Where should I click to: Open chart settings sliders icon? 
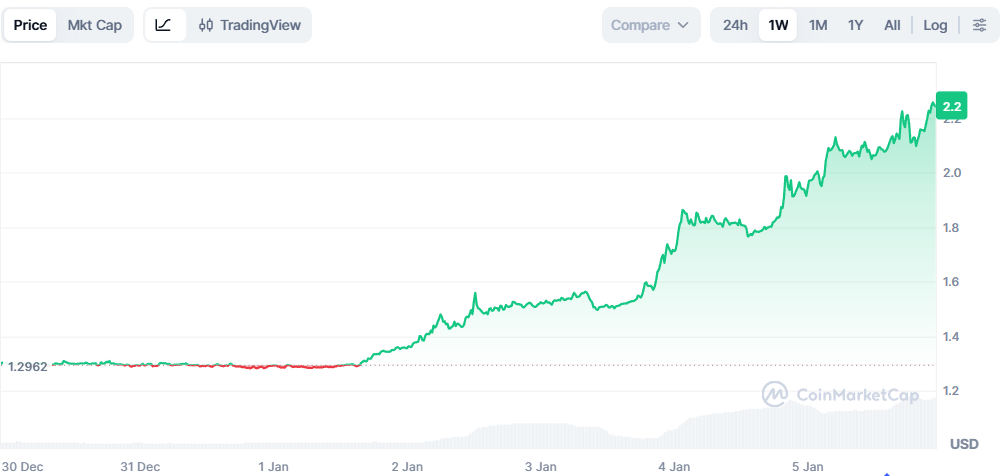click(979, 25)
